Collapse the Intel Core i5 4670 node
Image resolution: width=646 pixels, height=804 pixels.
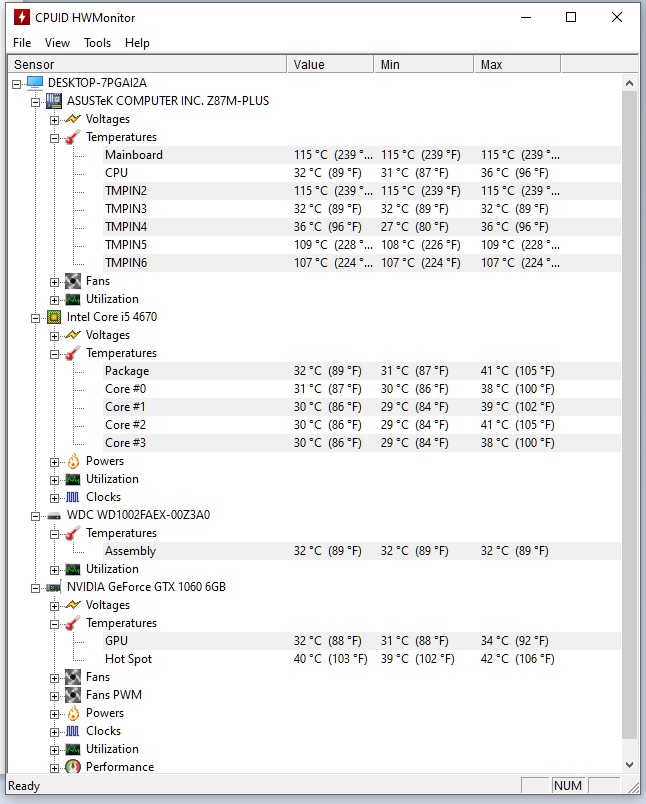click(x=35, y=318)
